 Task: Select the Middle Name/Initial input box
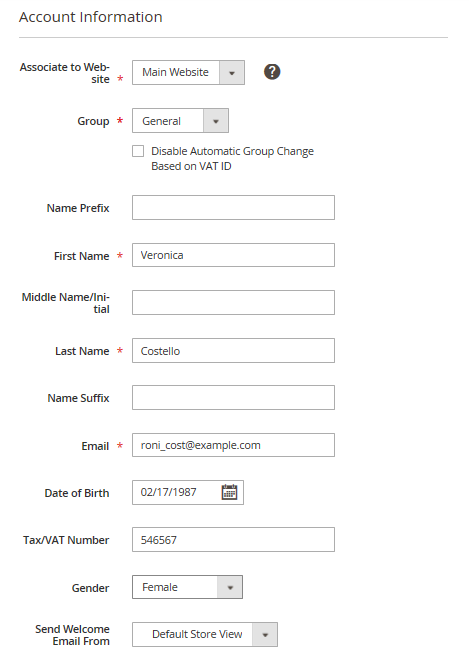point(233,303)
